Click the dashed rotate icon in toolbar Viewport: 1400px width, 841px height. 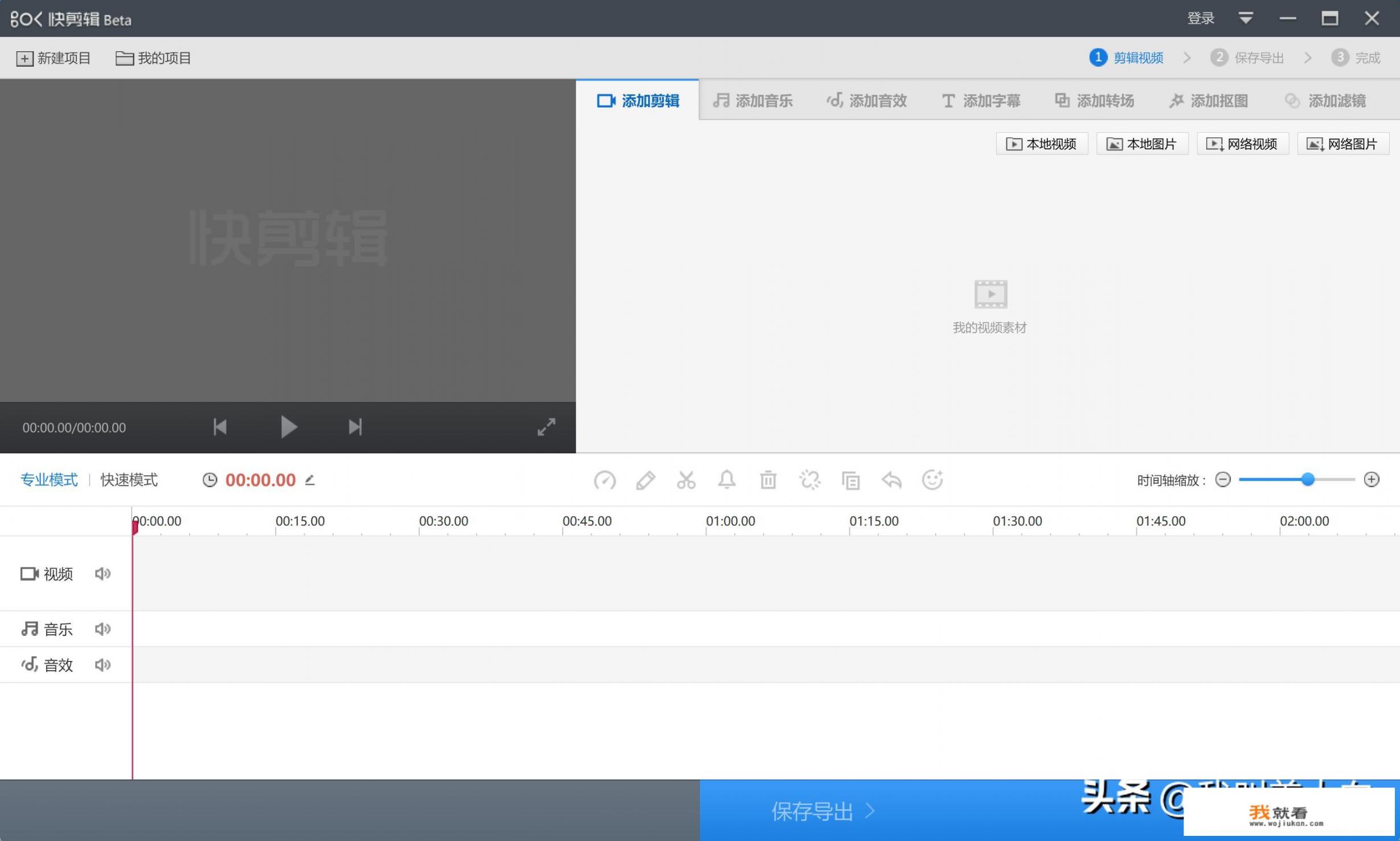[809, 480]
